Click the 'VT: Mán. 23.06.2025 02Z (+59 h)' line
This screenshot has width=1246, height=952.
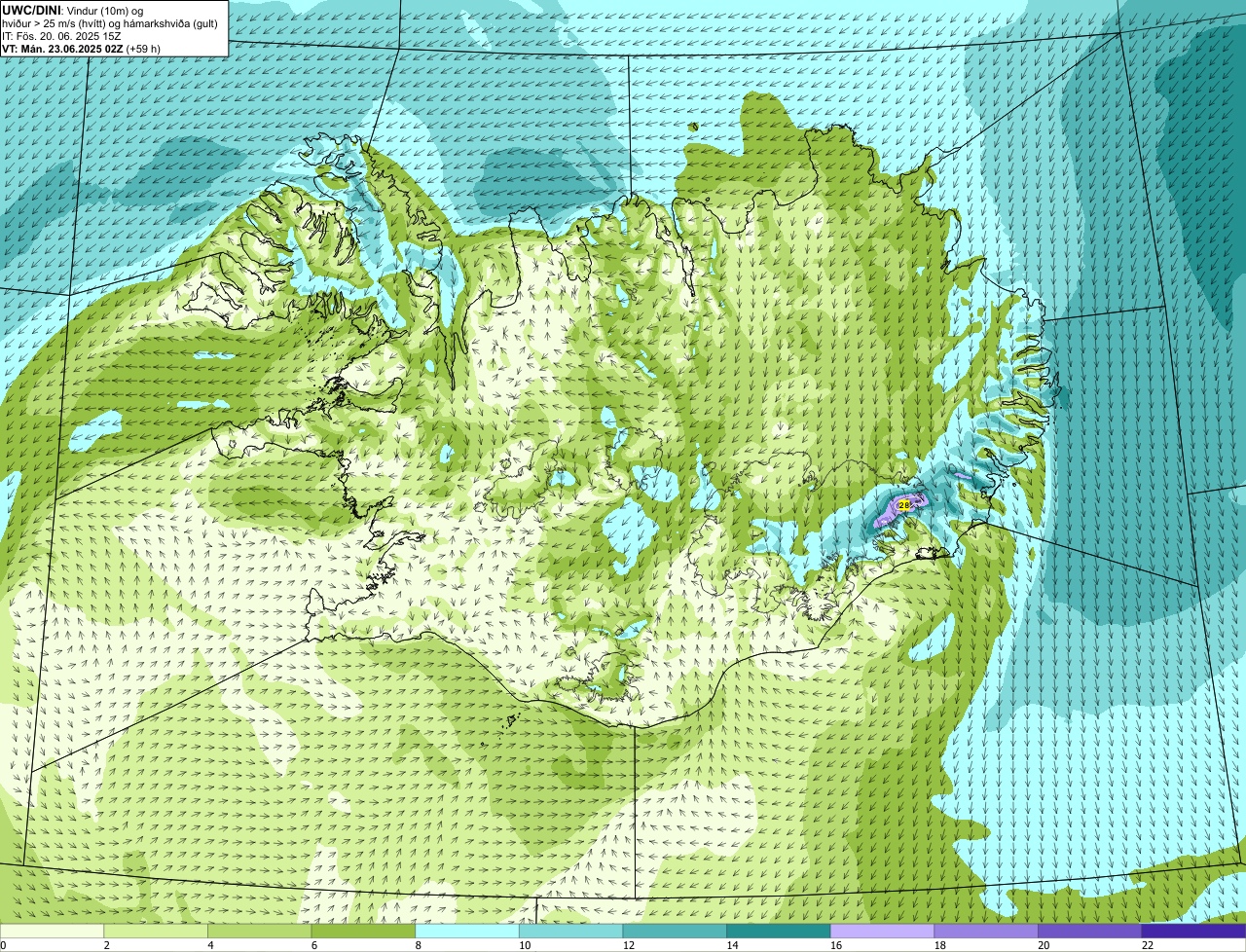click(81, 49)
